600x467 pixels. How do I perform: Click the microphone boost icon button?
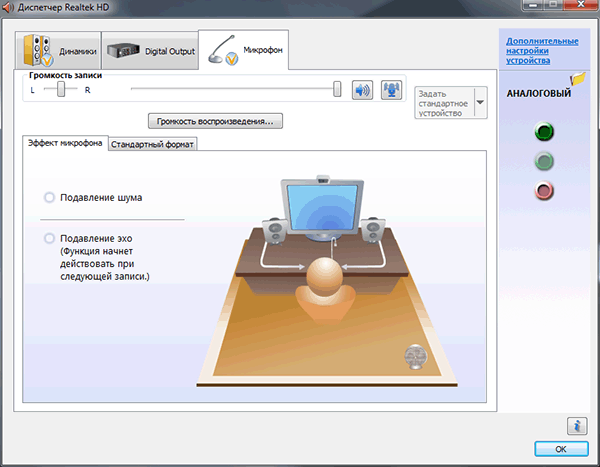coord(391,90)
